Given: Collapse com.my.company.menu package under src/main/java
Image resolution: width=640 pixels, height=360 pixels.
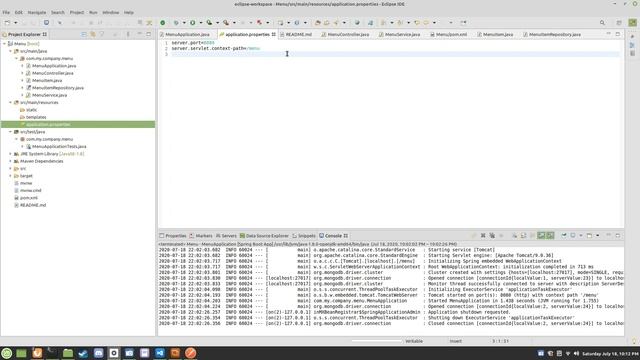Looking at the screenshot, I should (17, 58).
